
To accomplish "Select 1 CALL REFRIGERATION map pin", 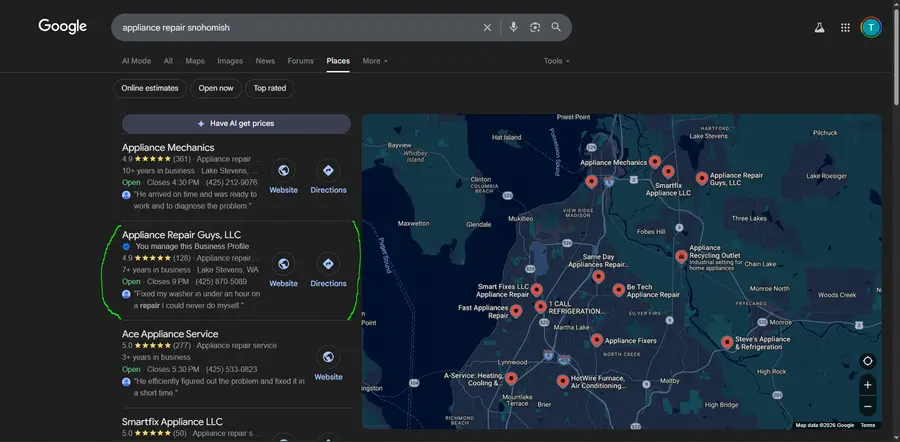I will pyautogui.click(x=540, y=306).
